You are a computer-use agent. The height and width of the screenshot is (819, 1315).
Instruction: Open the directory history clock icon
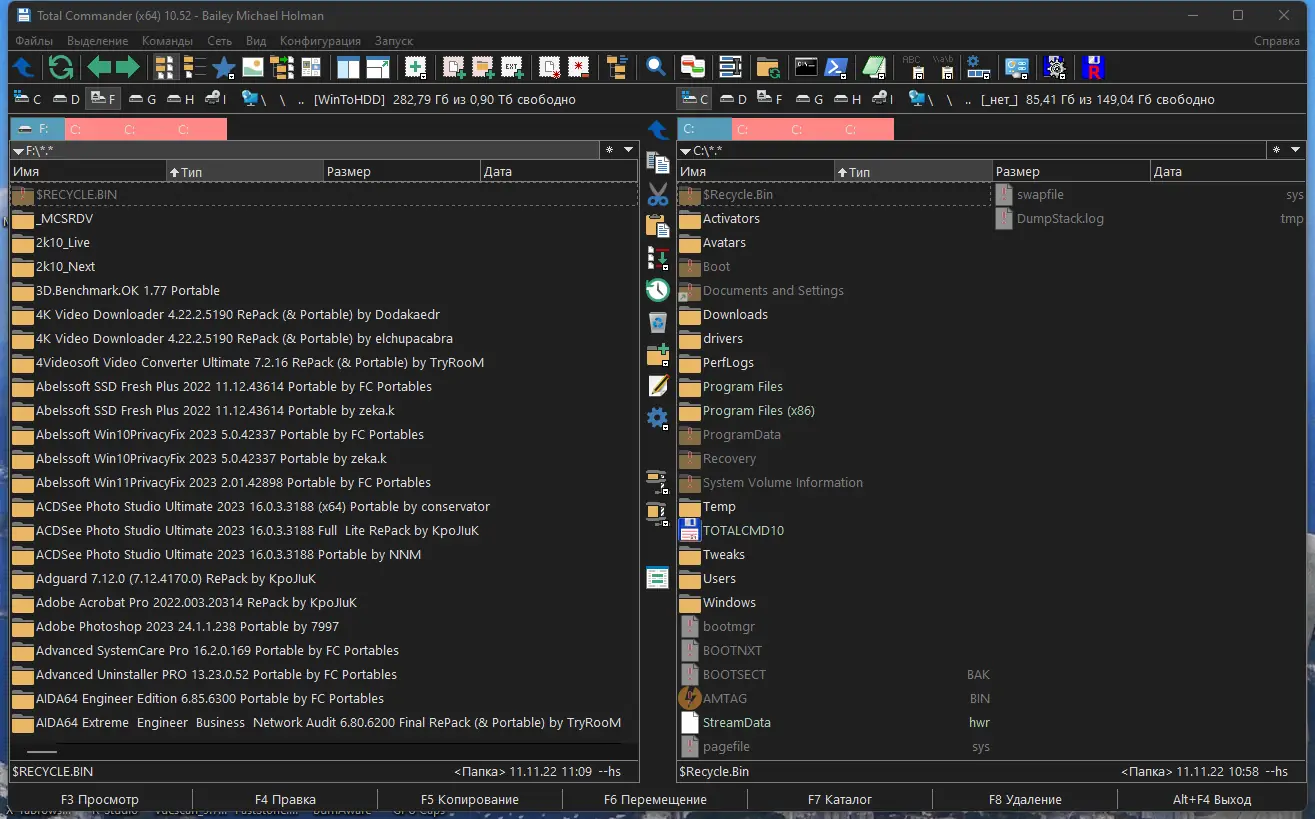(x=657, y=290)
